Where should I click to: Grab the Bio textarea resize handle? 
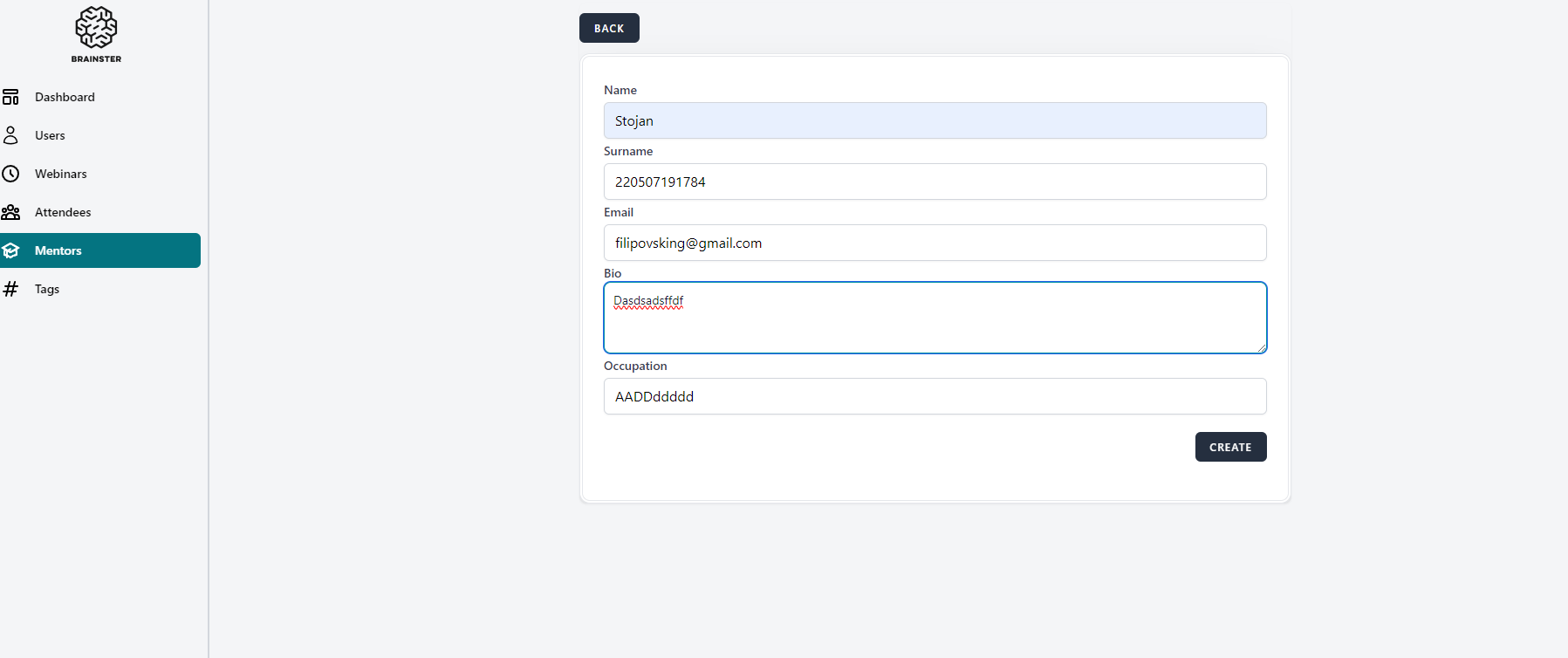pyautogui.click(x=1261, y=347)
